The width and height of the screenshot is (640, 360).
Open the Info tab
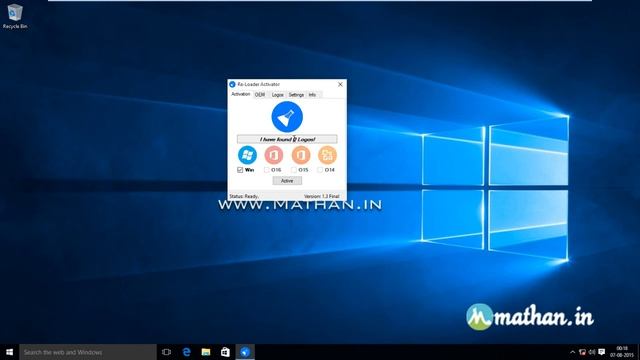312,95
